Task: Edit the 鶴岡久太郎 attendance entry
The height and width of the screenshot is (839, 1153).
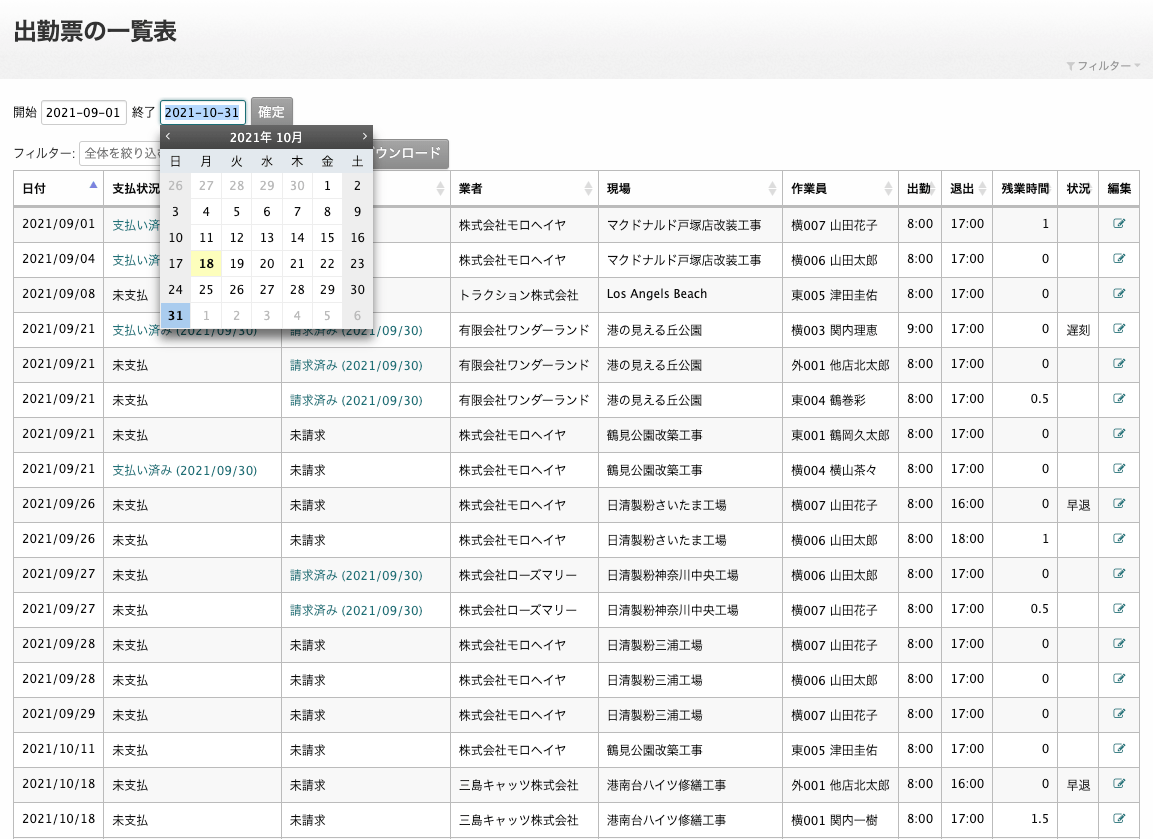Action: point(1119,434)
